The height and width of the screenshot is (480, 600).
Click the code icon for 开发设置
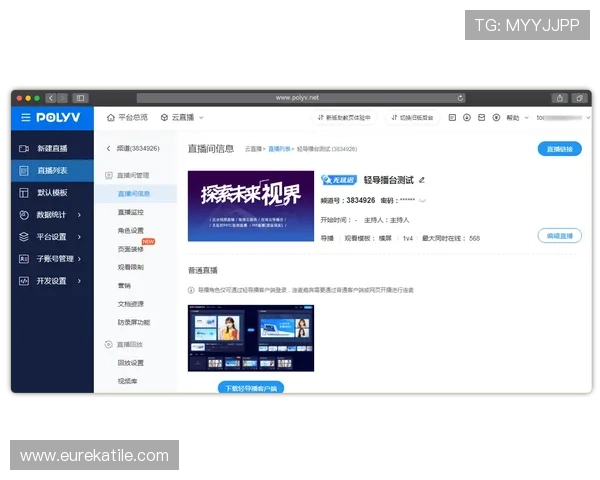[24, 281]
